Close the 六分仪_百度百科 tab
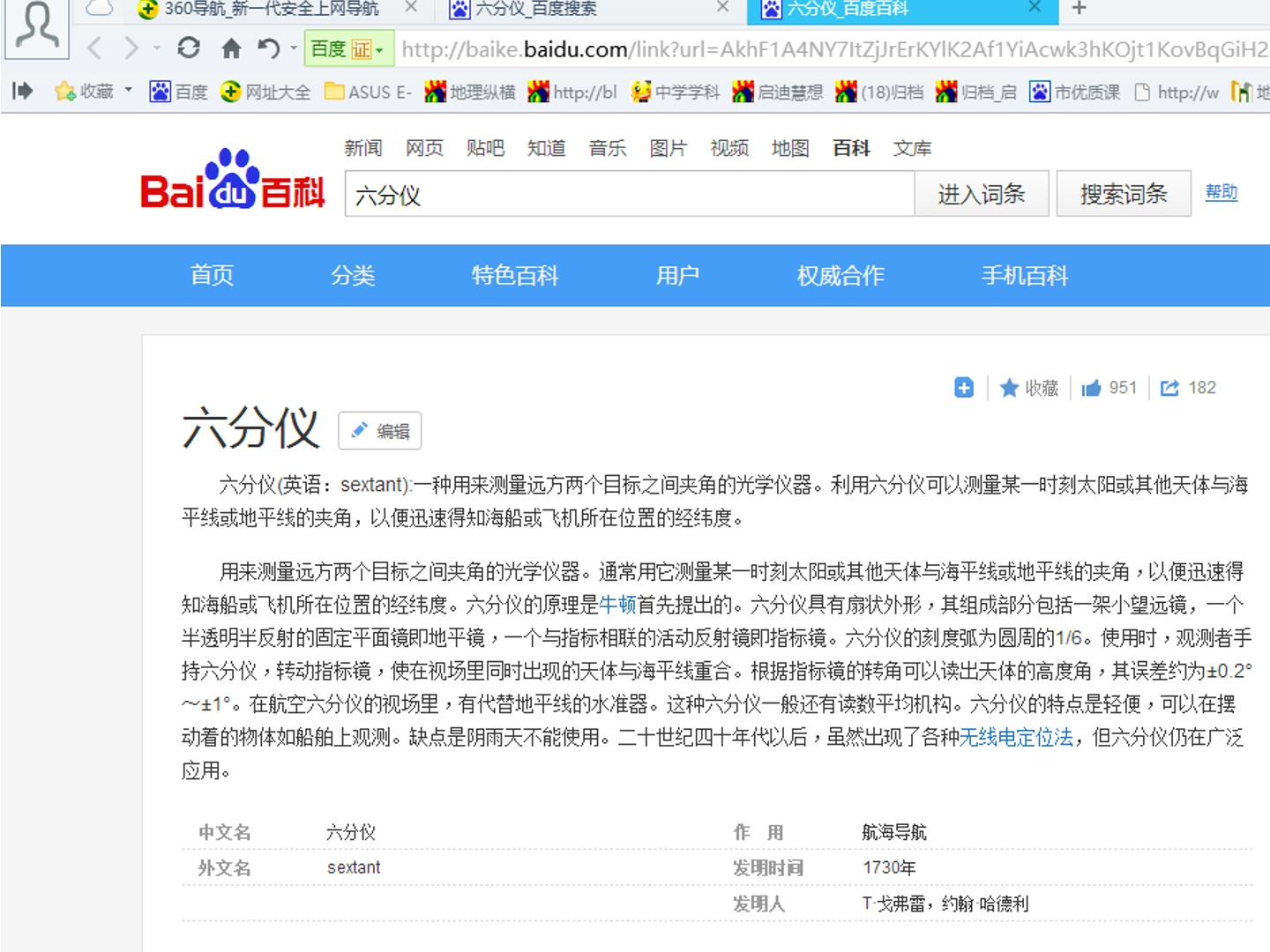This screenshot has width=1270, height=952. tap(1035, 8)
